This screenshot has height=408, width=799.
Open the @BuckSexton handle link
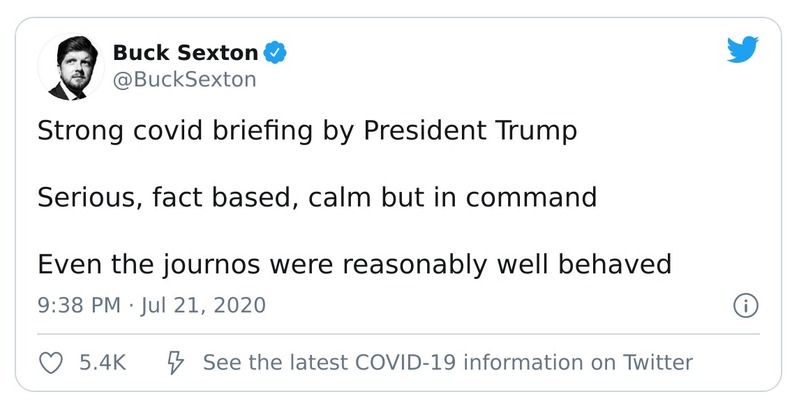point(184,79)
